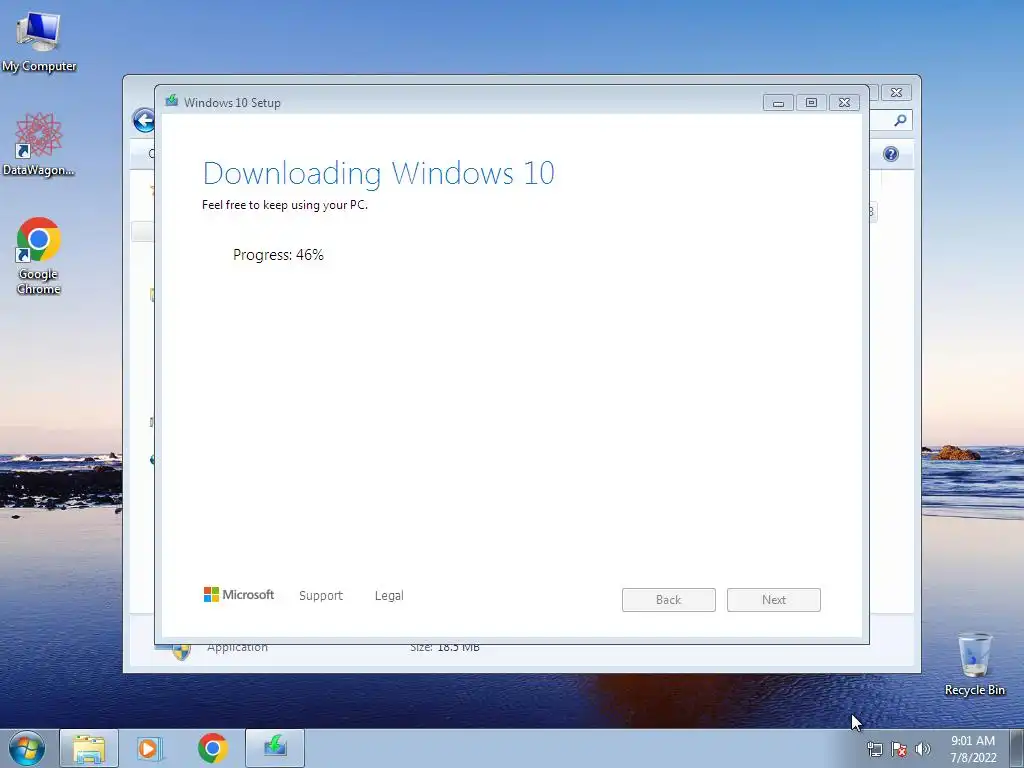Click the Downloading Windows 10 heading
The image size is (1024, 768).
coord(379,173)
